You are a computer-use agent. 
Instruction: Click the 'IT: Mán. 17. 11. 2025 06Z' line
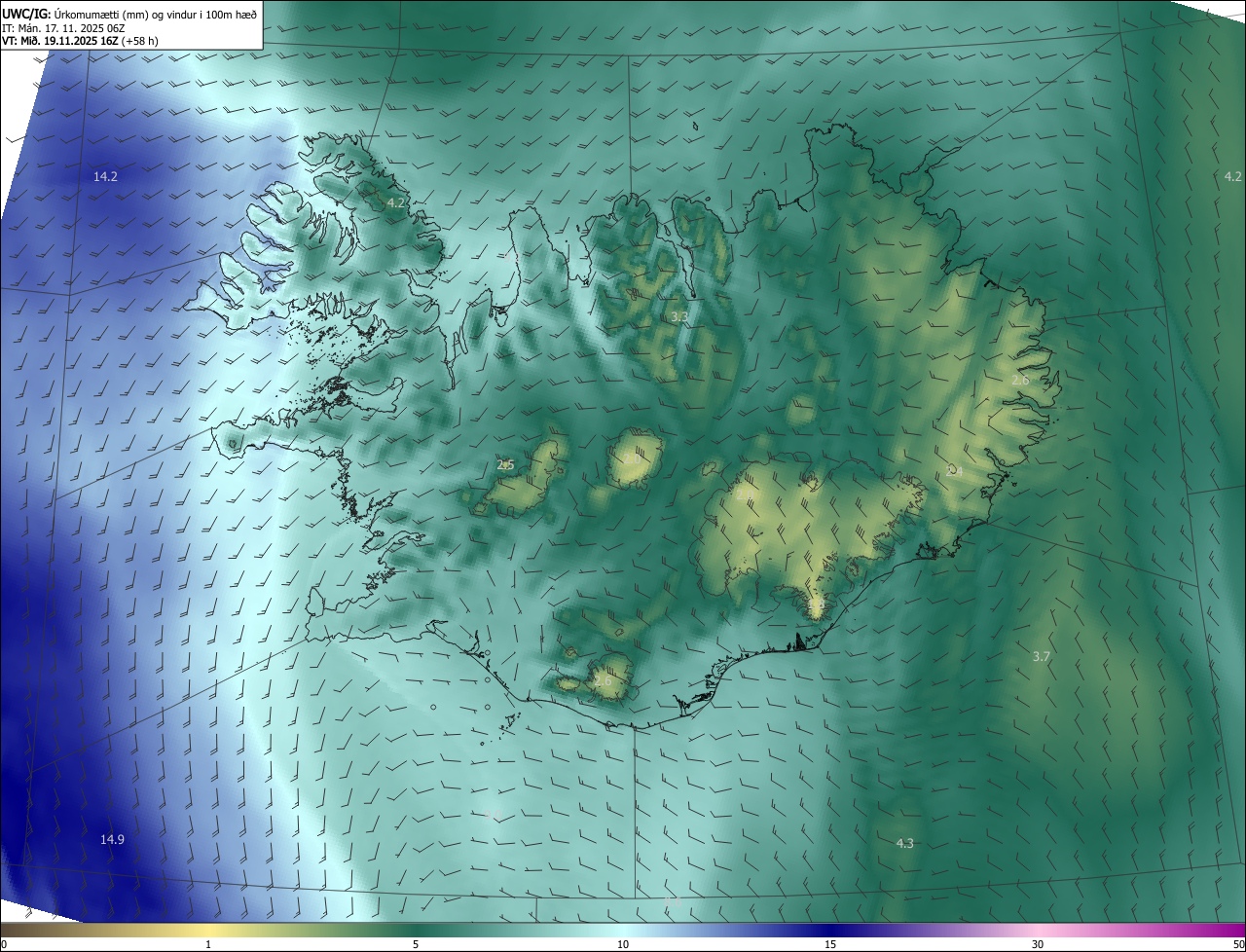click(x=63, y=28)
